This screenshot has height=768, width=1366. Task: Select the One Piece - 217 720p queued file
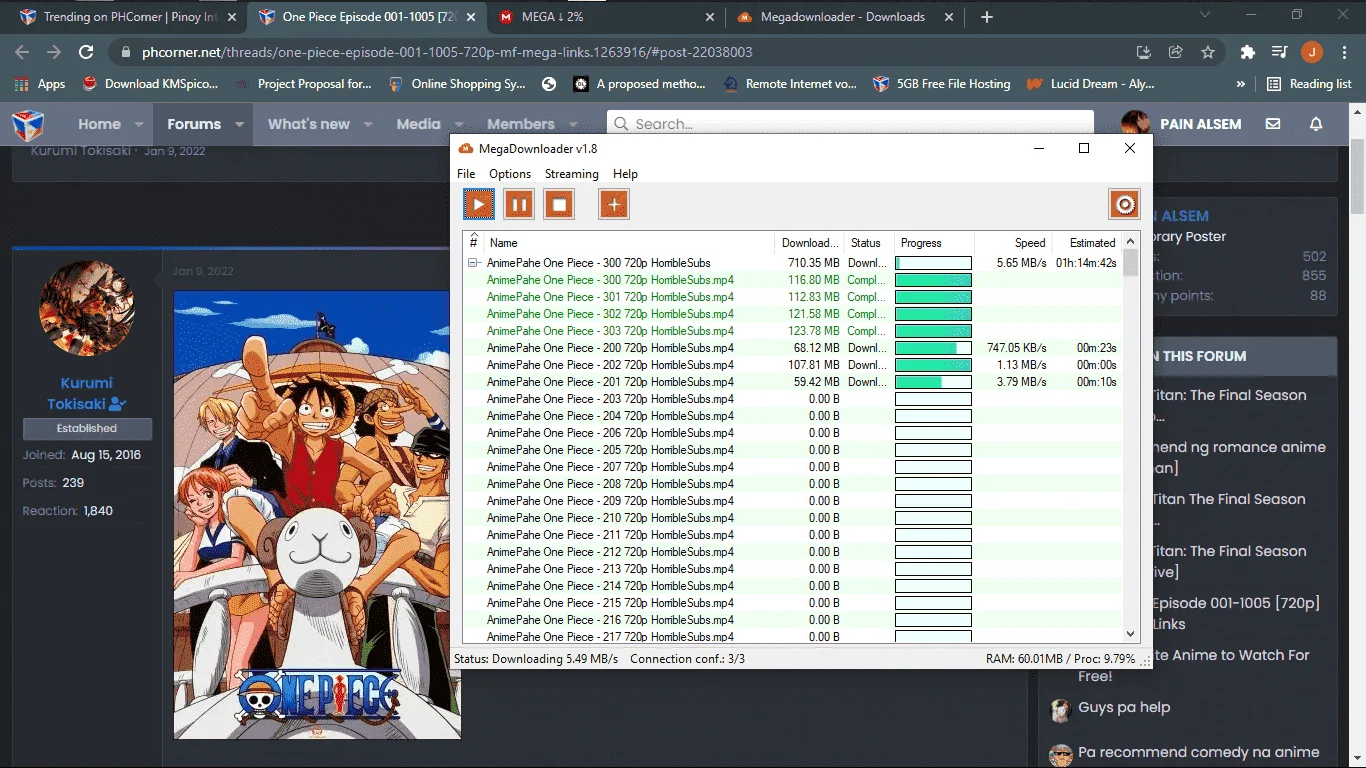point(792,636)
